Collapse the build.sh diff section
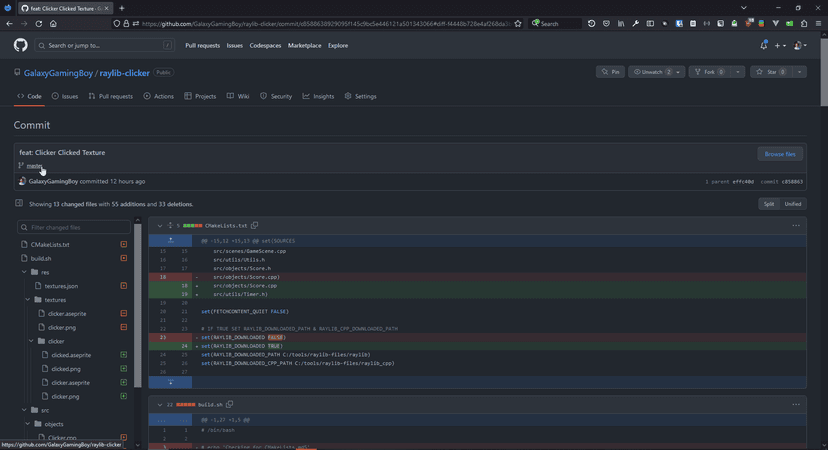828x450 pixels. click(160, 405)
